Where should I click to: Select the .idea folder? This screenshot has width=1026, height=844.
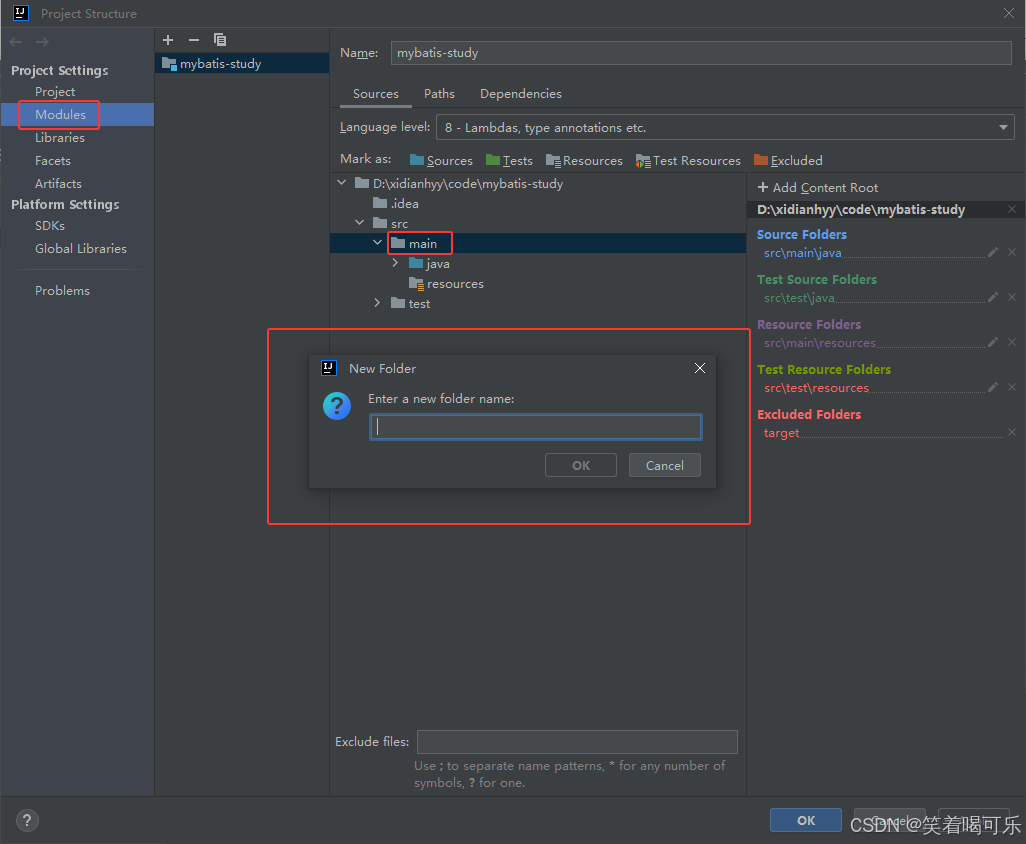point(396,203)
